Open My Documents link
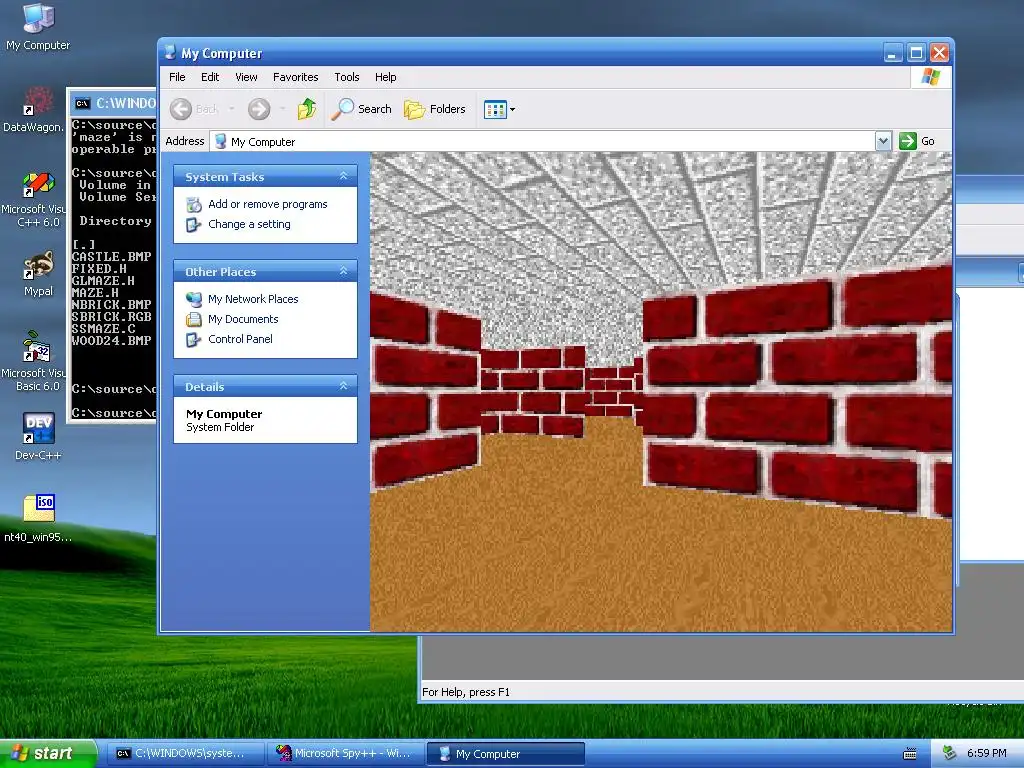1024x768 pixels. pyautogui.click(x=243, y=319)
